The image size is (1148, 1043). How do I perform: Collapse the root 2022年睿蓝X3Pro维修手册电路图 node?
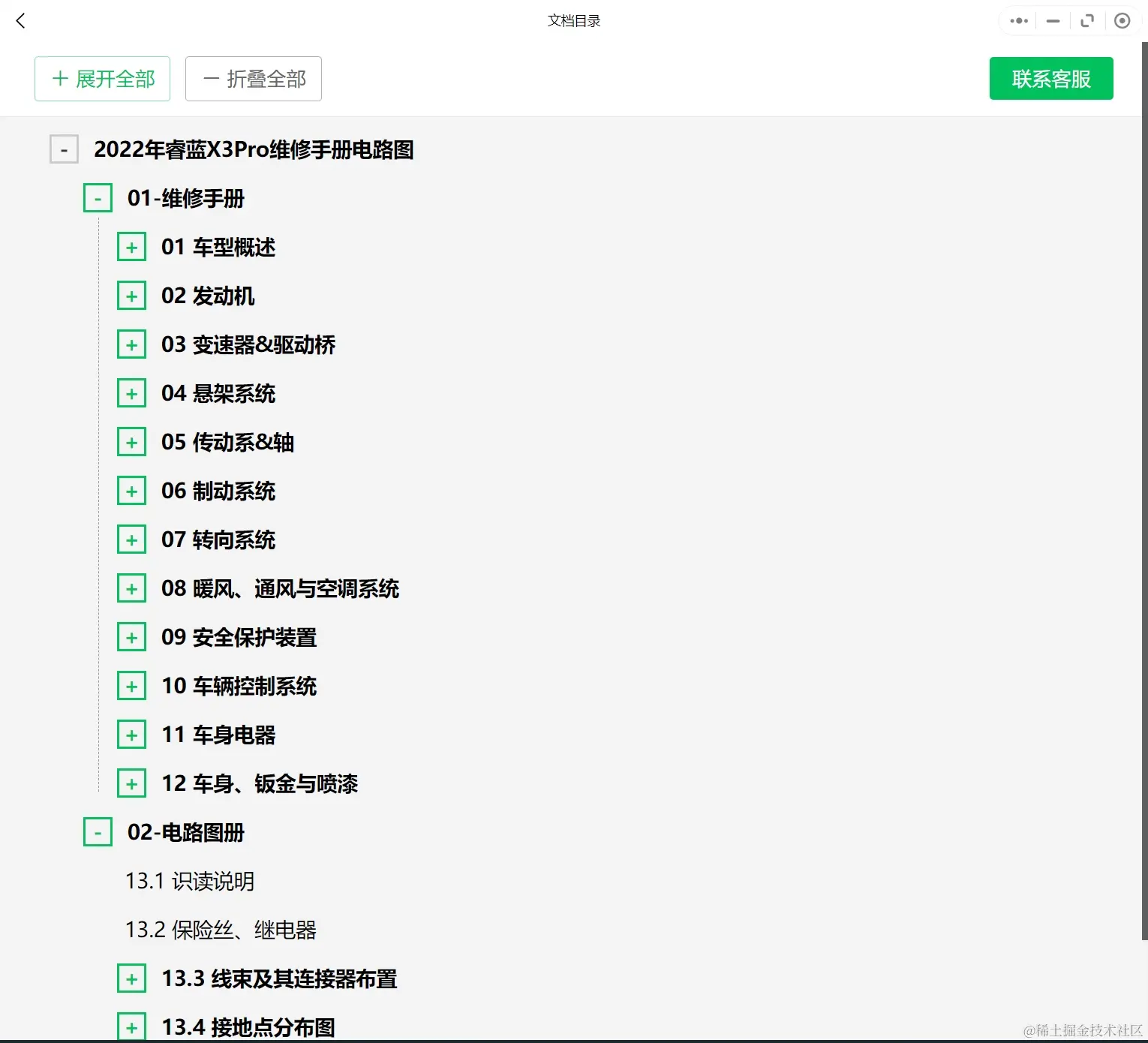click(64, 149)
